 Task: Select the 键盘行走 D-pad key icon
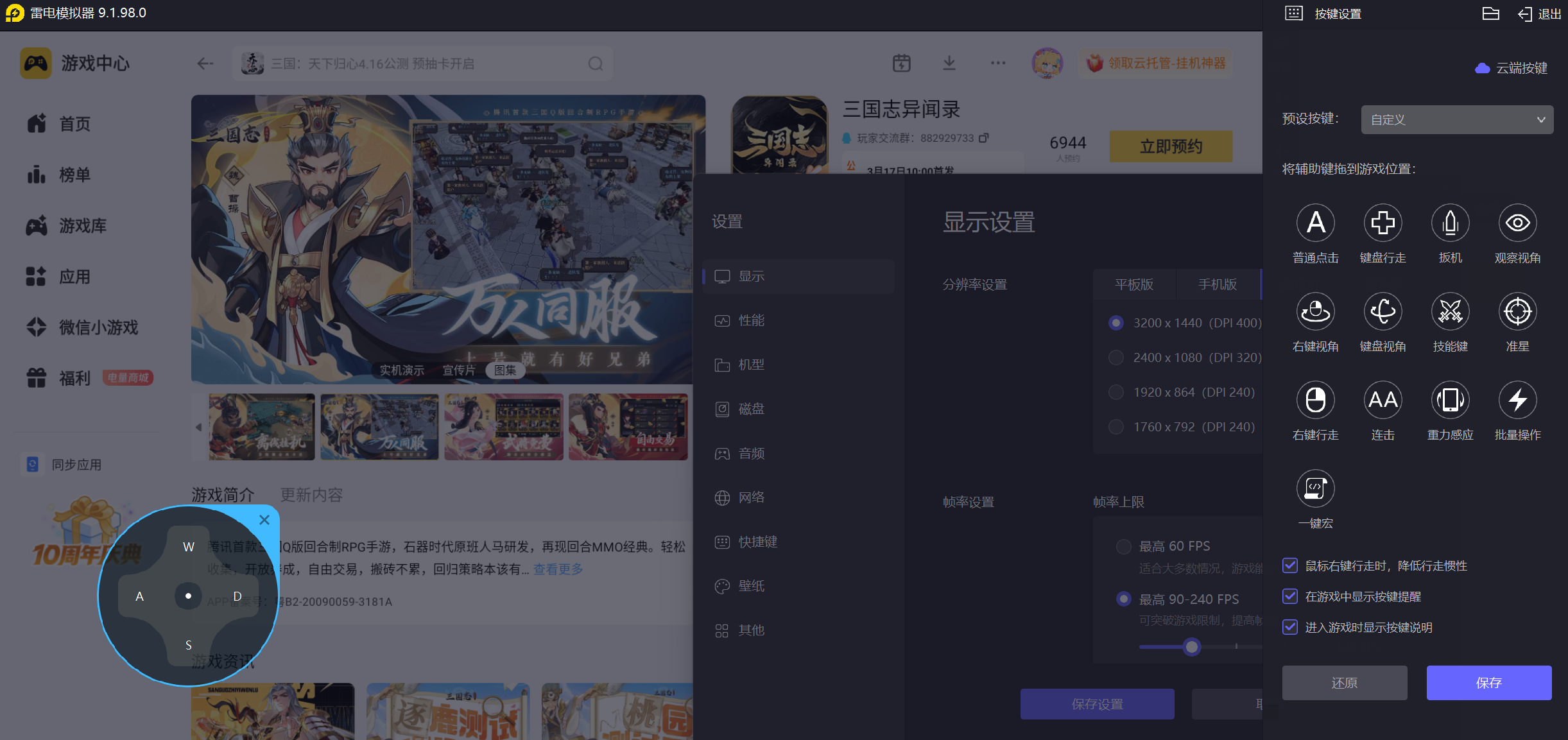point(1383,223)
